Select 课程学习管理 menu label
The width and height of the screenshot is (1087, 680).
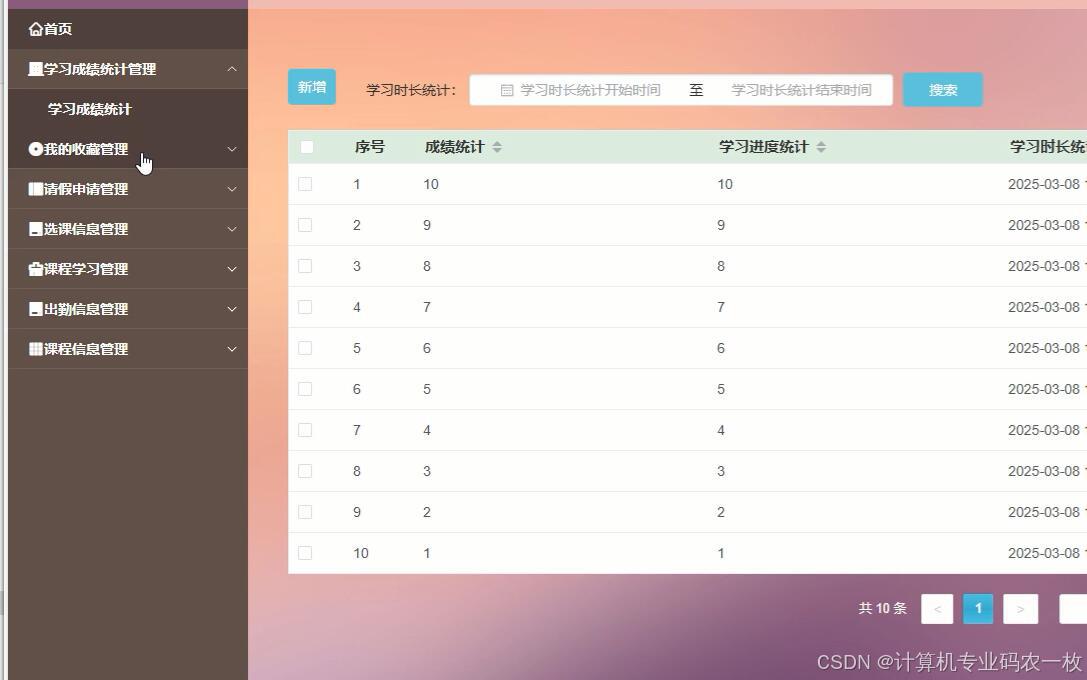86,269
